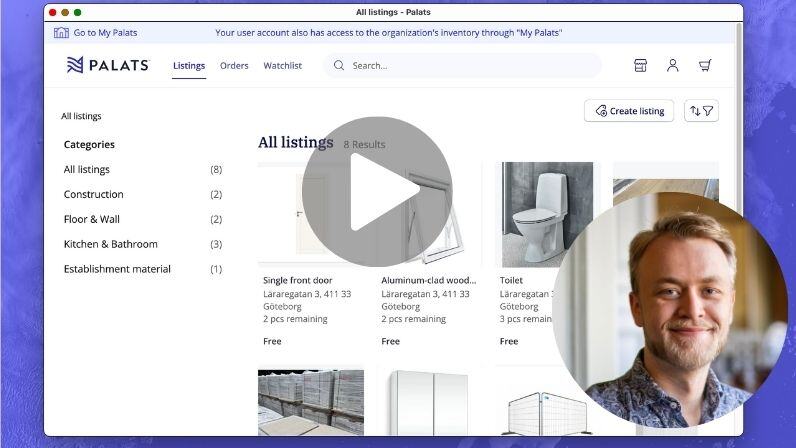This screenshot has height=448, width=796.
Task: Switch to the Orders tab
Action: 234,66
